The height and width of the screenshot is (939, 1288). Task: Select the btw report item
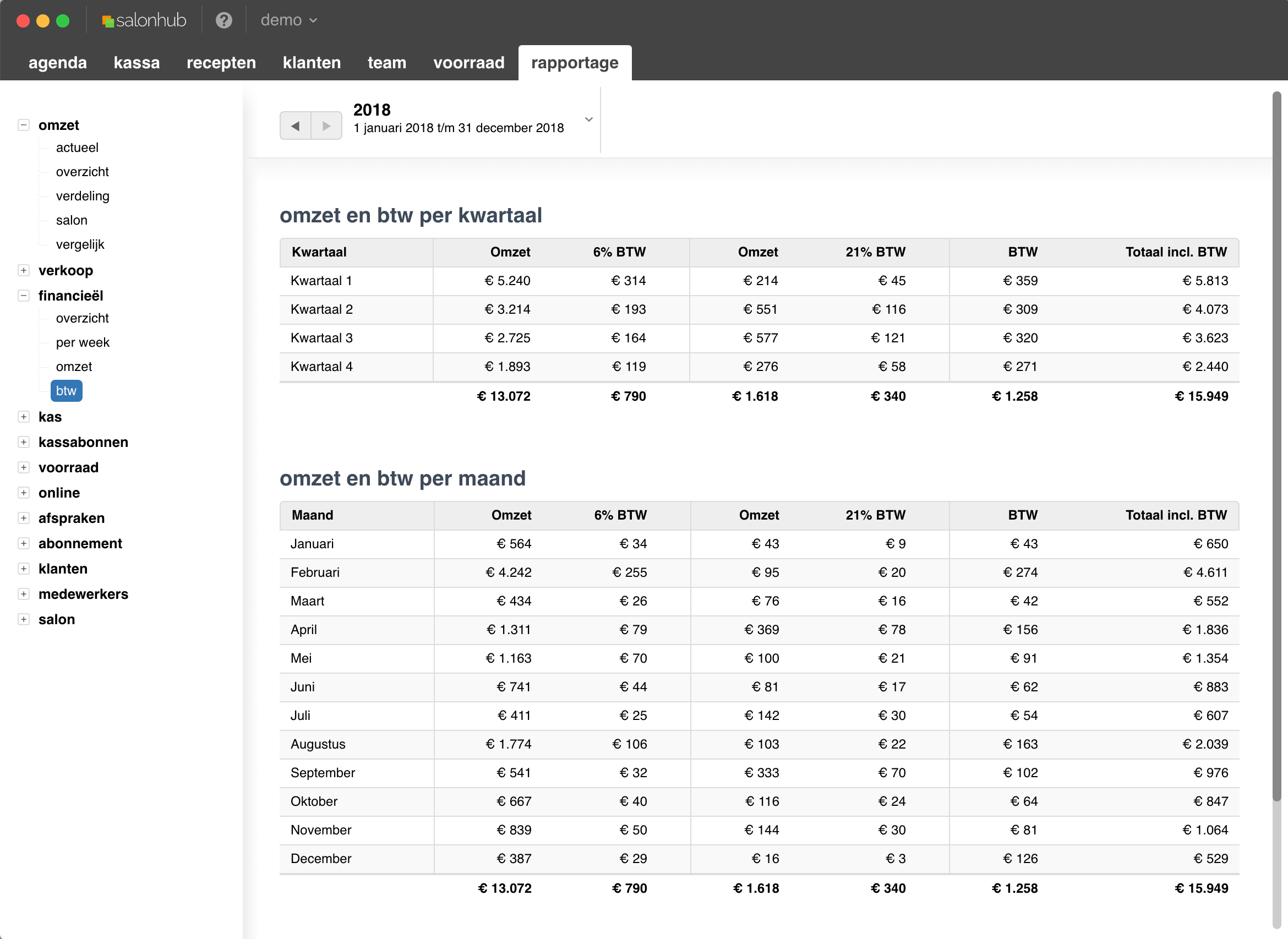[x=66, y=391]
